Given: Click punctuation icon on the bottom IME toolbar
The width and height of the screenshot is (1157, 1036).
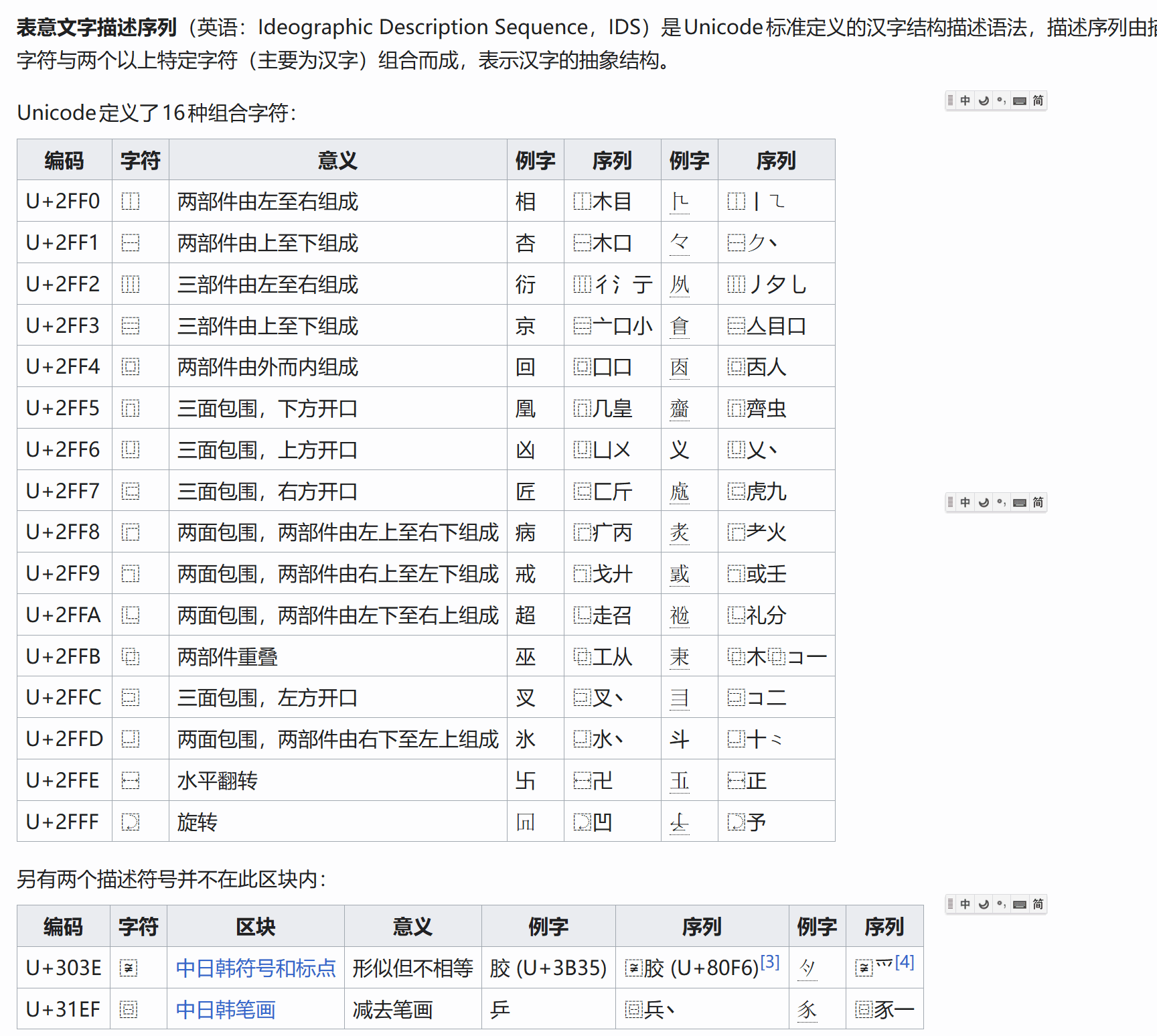Looking at the screenshot, I should (1001, 904).
